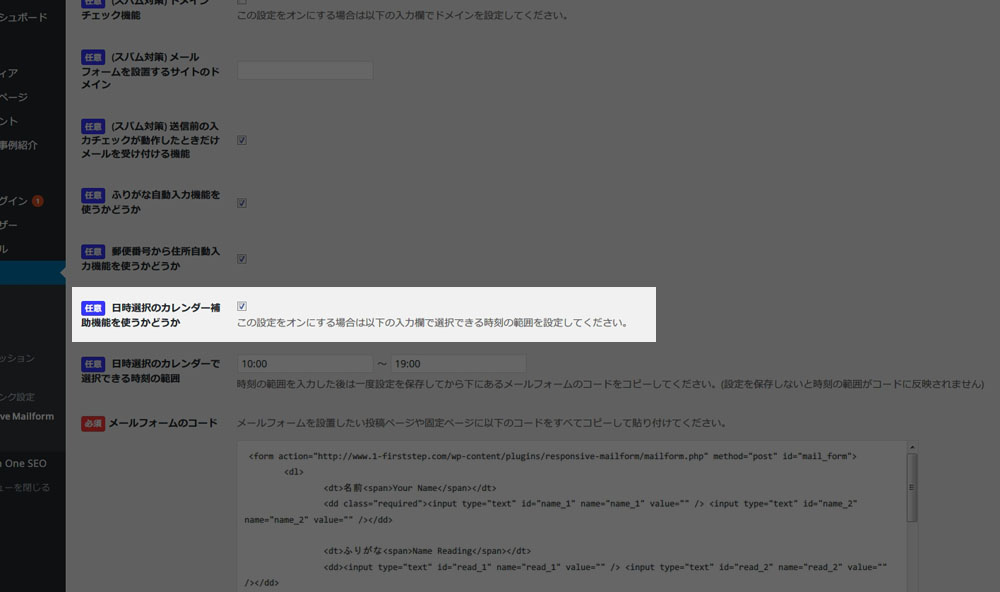Click inside the mail form code textarea
This screenshot has height=592, width=1000.
click(x=572, y=517)
